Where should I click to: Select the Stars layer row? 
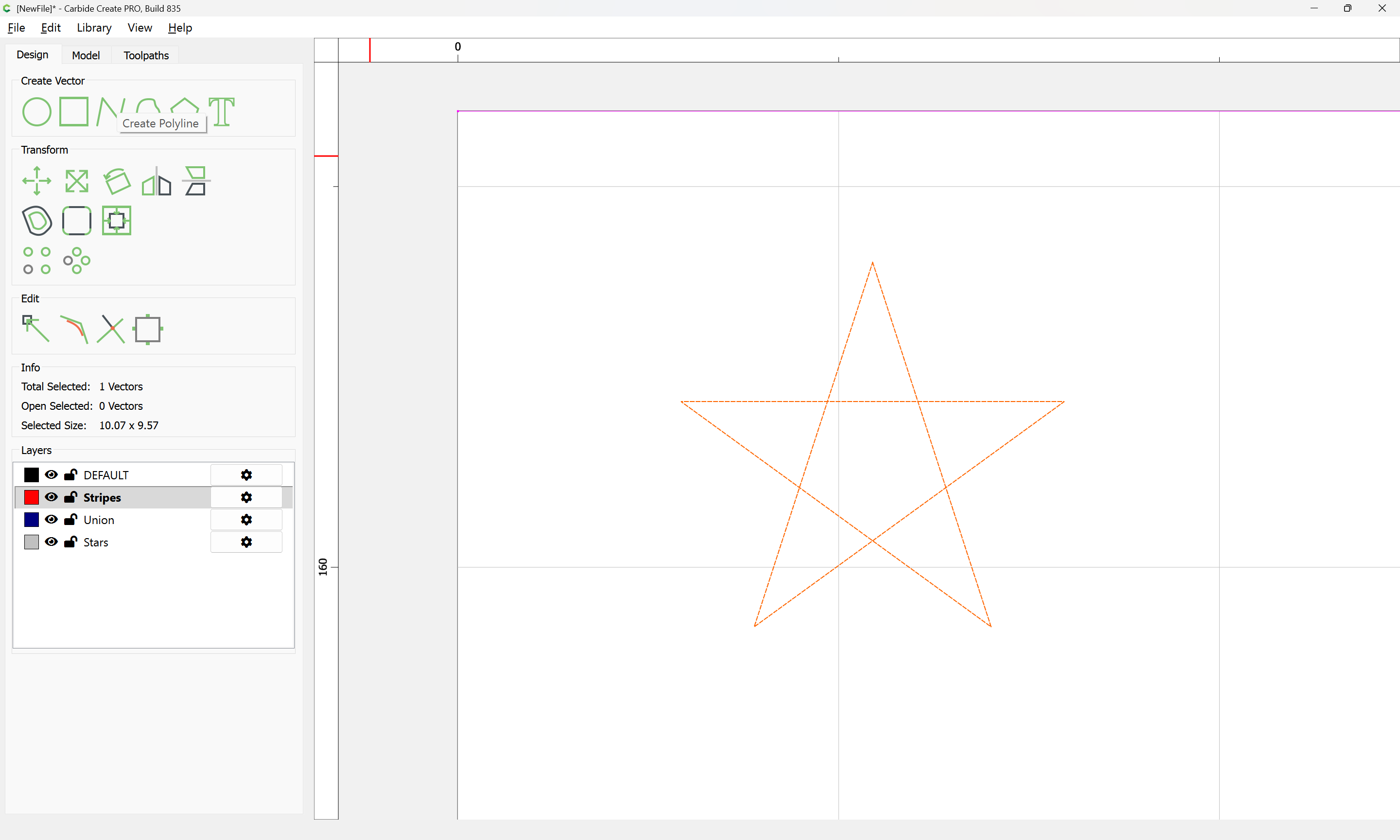96,542
